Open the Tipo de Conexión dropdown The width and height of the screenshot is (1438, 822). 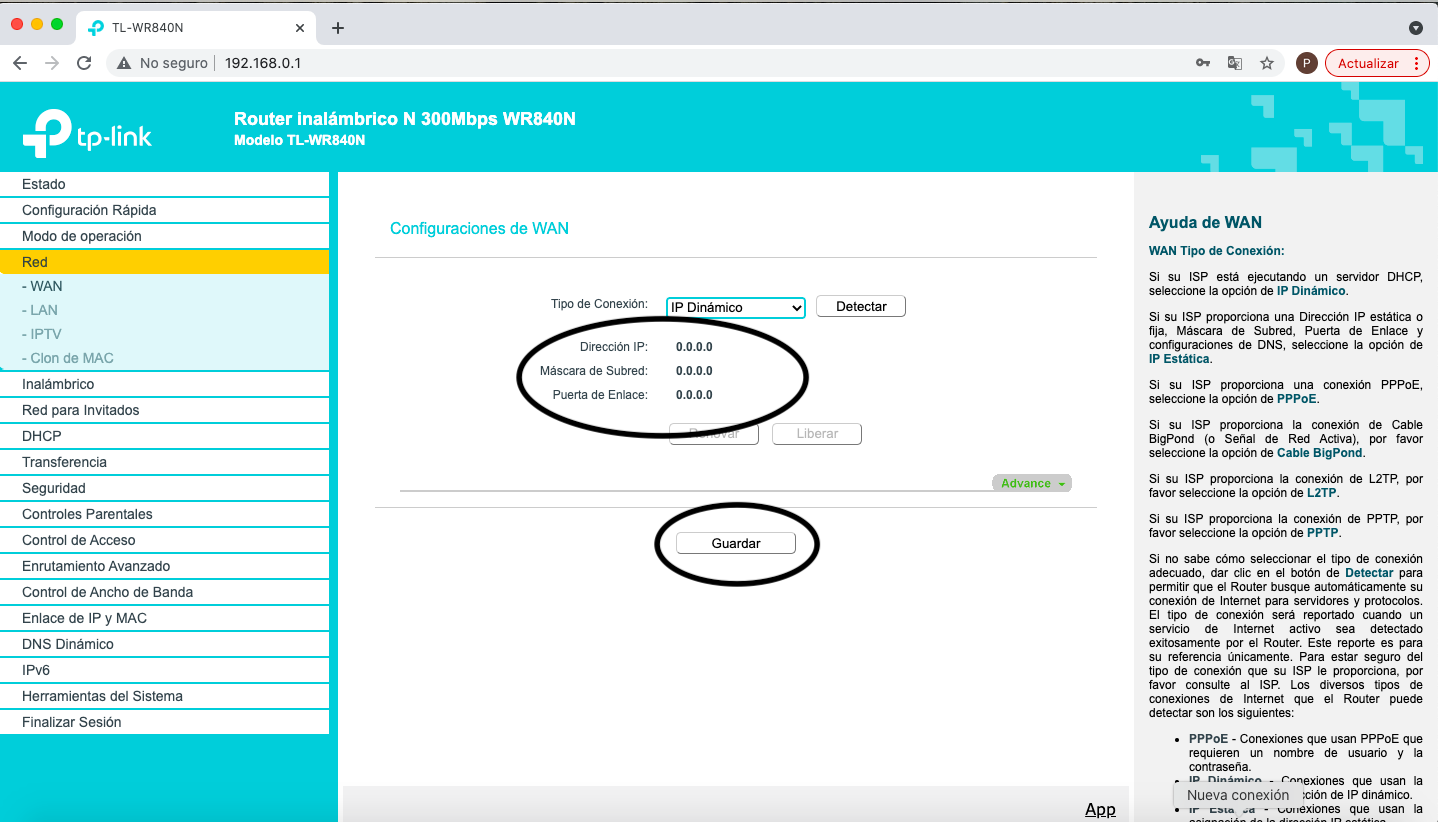click(x=735, y=307)
